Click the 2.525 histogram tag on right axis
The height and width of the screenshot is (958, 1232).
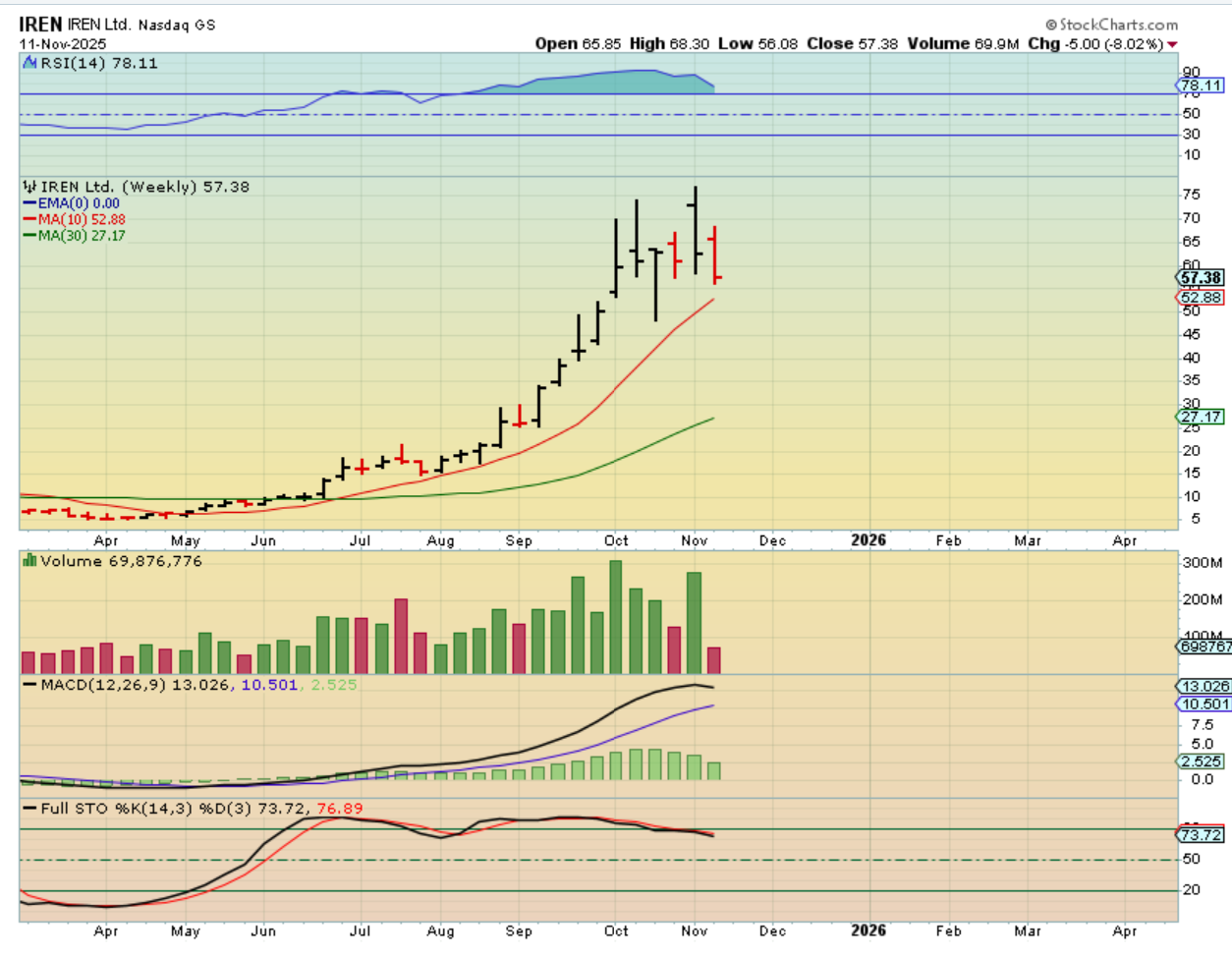coord(1202,761)
